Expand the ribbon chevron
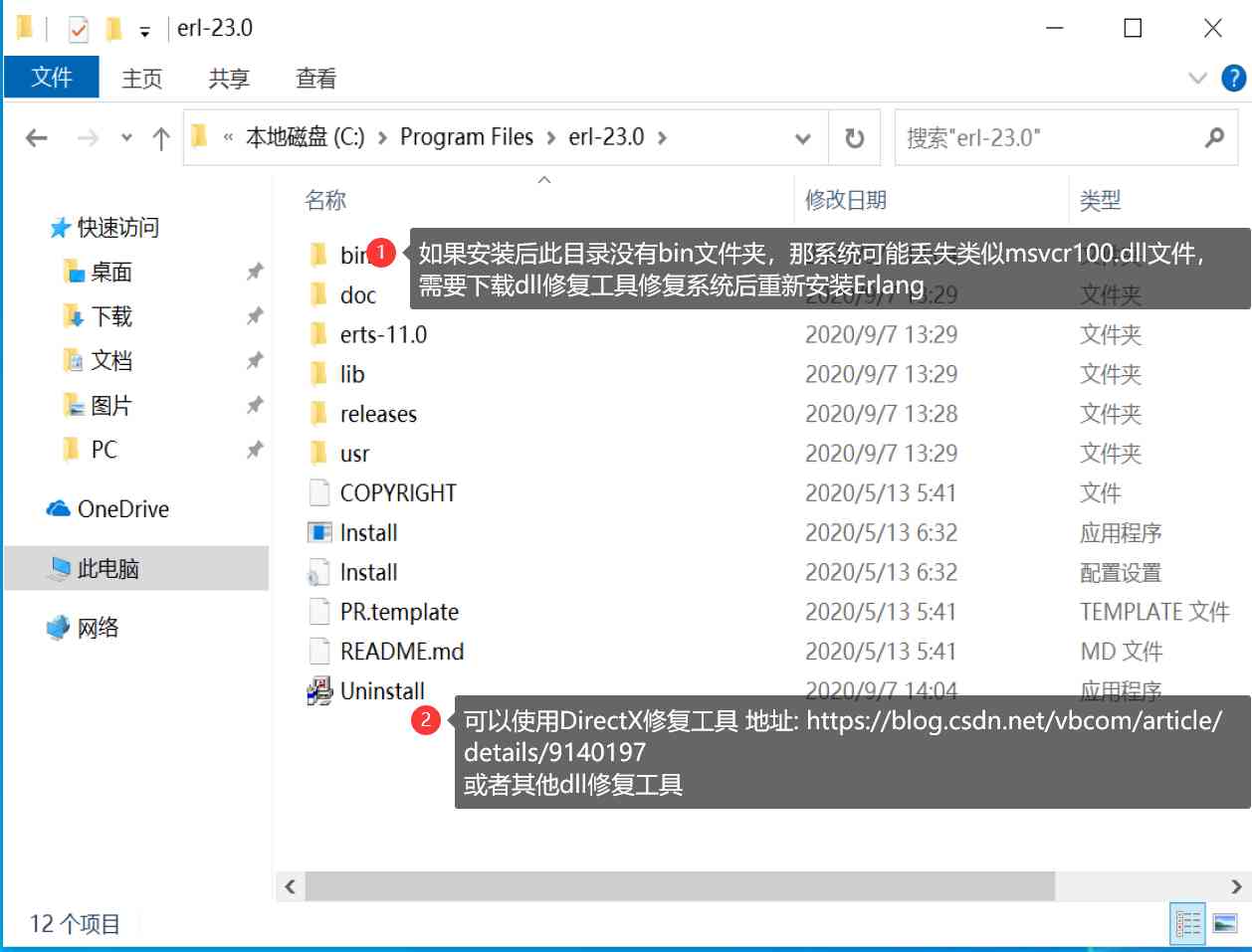Viewport: 1252px width, 952px height. tap(1197, 79)
